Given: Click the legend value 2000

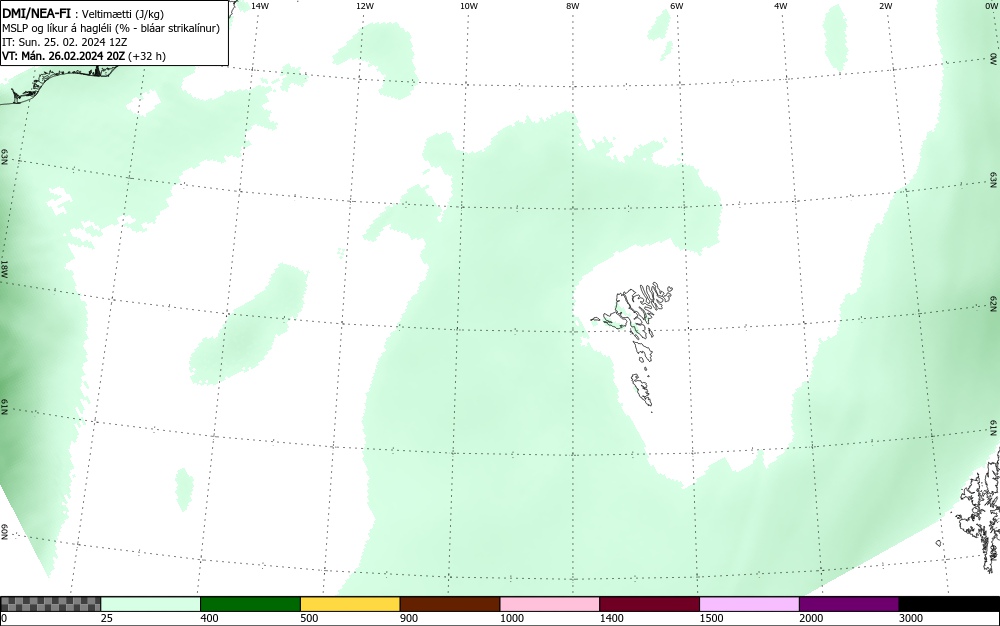Looking at the screenshot, I should click(x=811, y=618).
